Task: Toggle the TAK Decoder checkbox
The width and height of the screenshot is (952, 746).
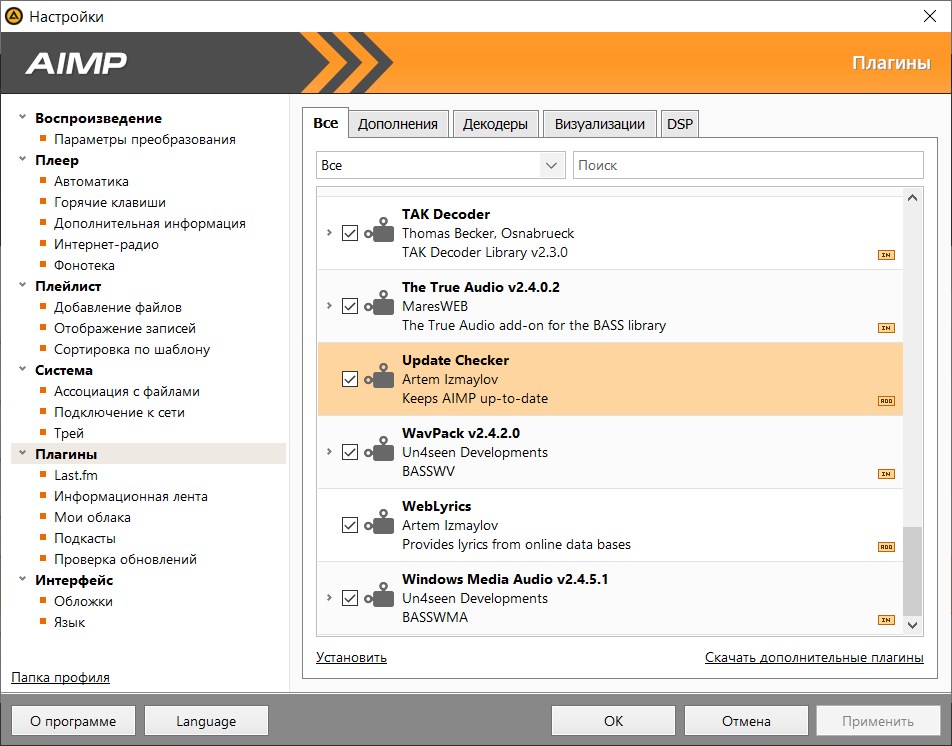Action: pyautogui.click(x=350, y=233)
